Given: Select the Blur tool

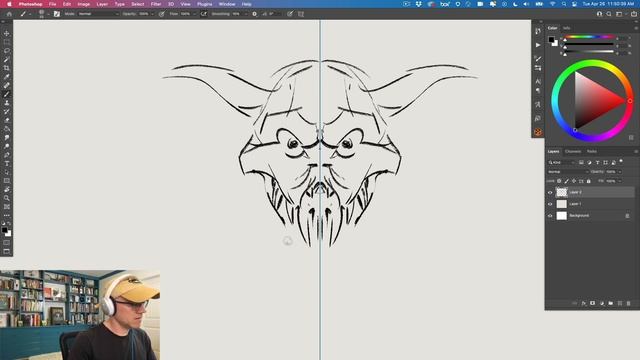Looking at the screenshot, I should (7, 137).
